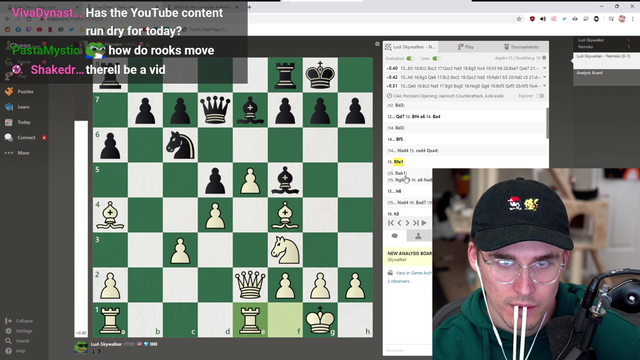
Task: Open Puzzles in the left sidebar
Action: (20, 91)
